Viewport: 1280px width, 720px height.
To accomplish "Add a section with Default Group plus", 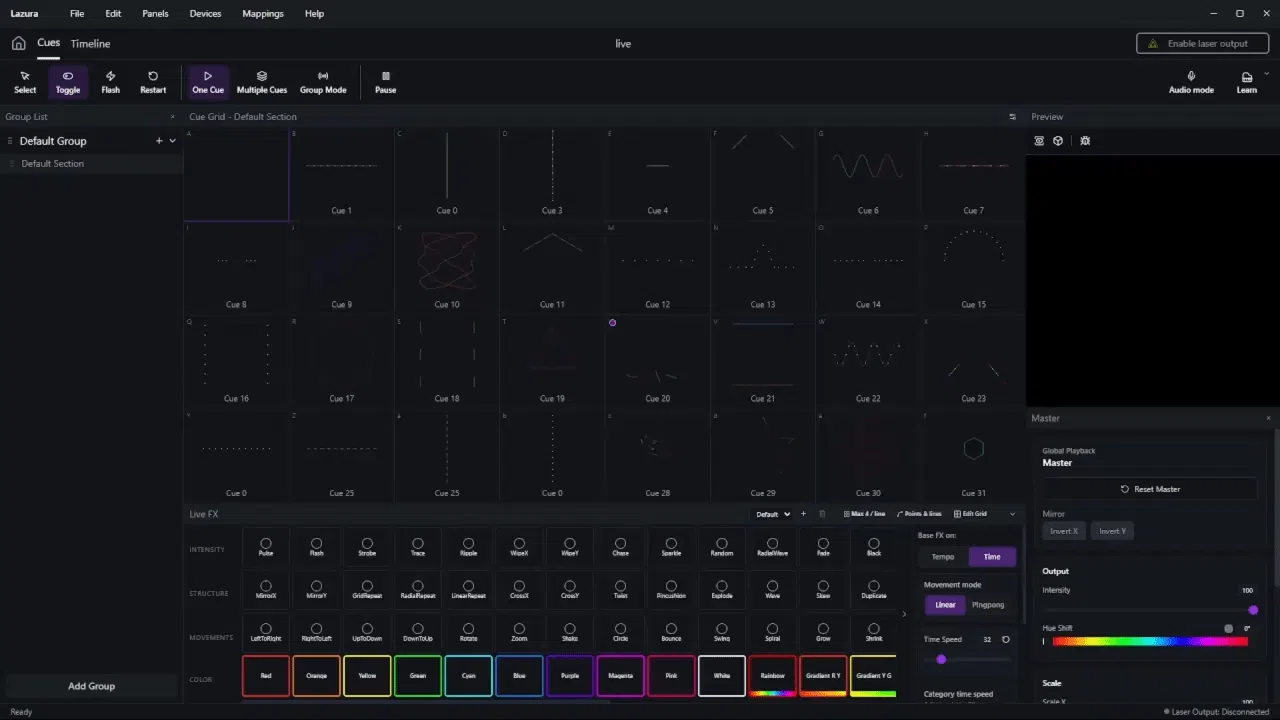I will point(159,141).
